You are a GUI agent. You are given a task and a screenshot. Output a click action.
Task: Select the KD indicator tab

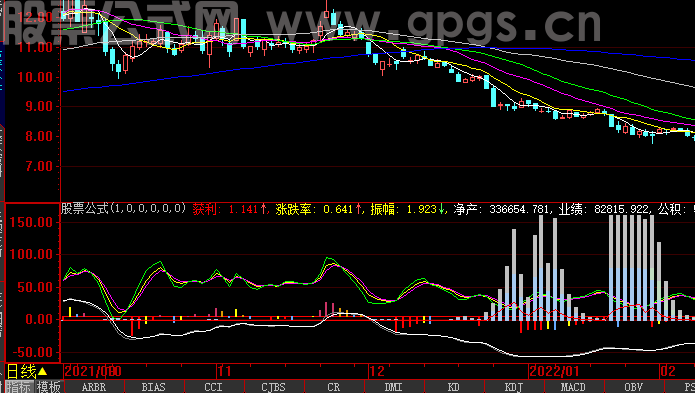coord(453,387)
